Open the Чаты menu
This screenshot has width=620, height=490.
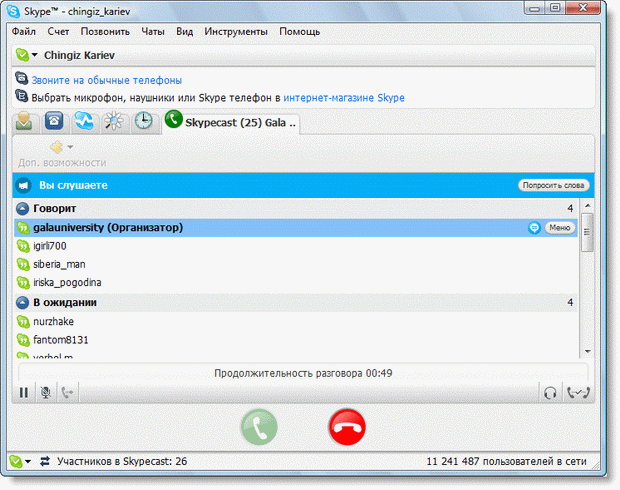[153, 32]
